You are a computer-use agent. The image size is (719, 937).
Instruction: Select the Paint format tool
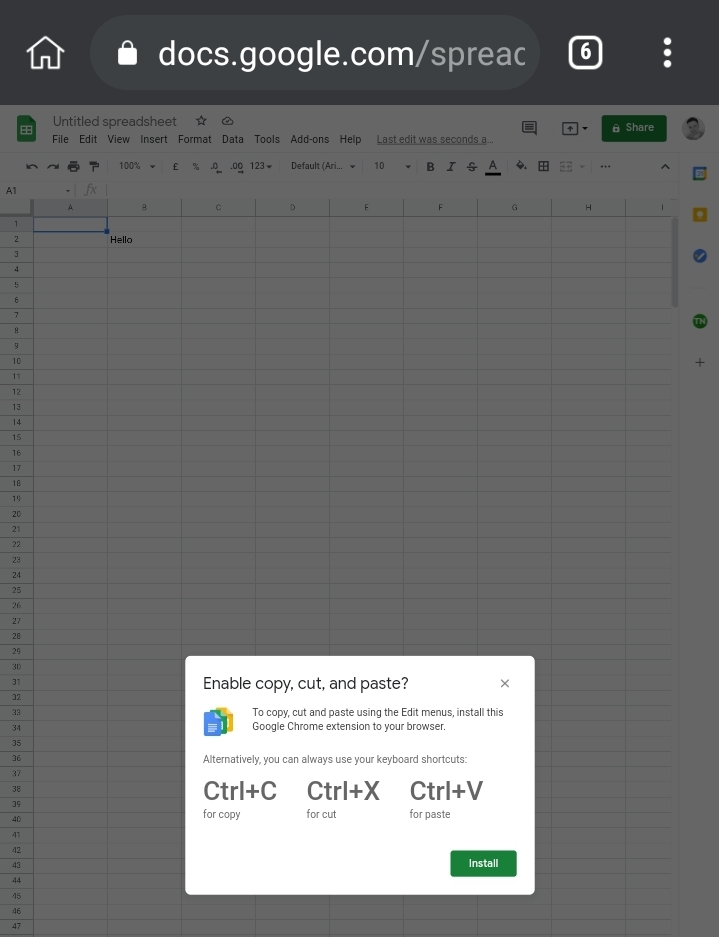pyautogui.click(x=94, y=166)
